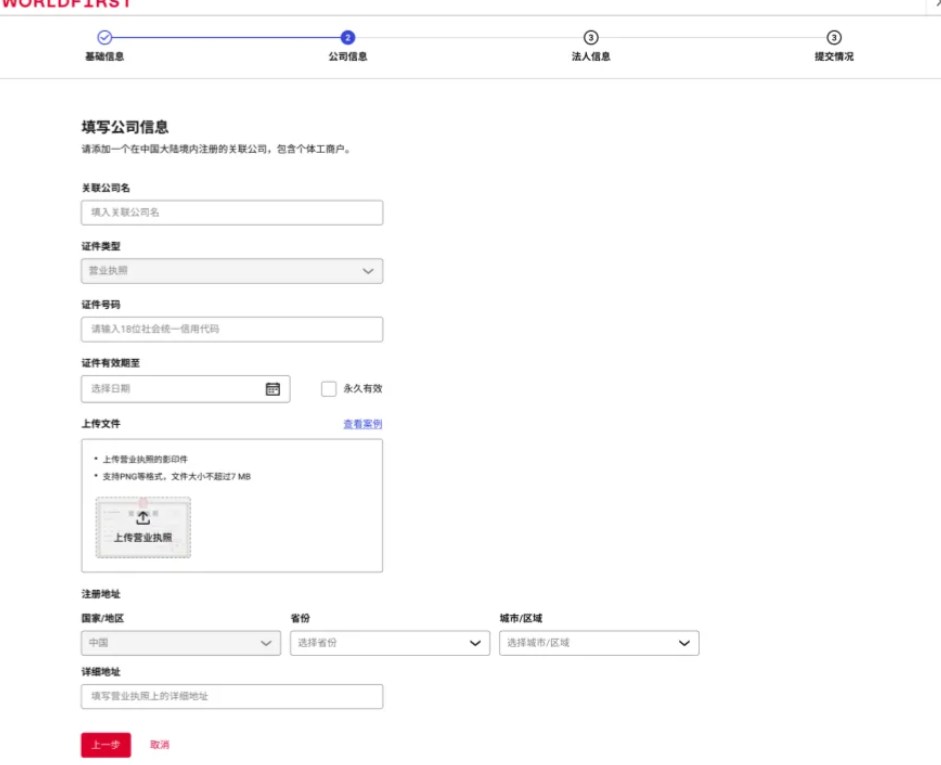Click the 提交情况 step circle icon
Viewport: 941px width, 765px height.
(x=834, y=37)
